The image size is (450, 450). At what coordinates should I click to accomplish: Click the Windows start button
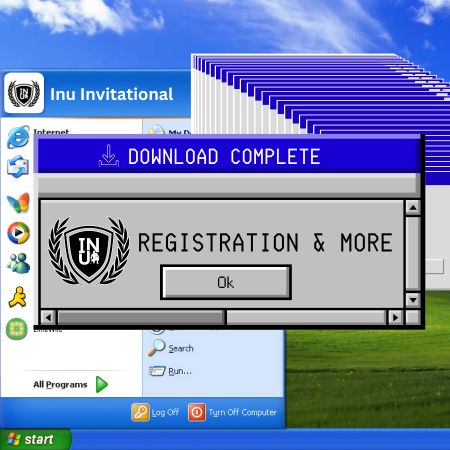click(35, 439)
